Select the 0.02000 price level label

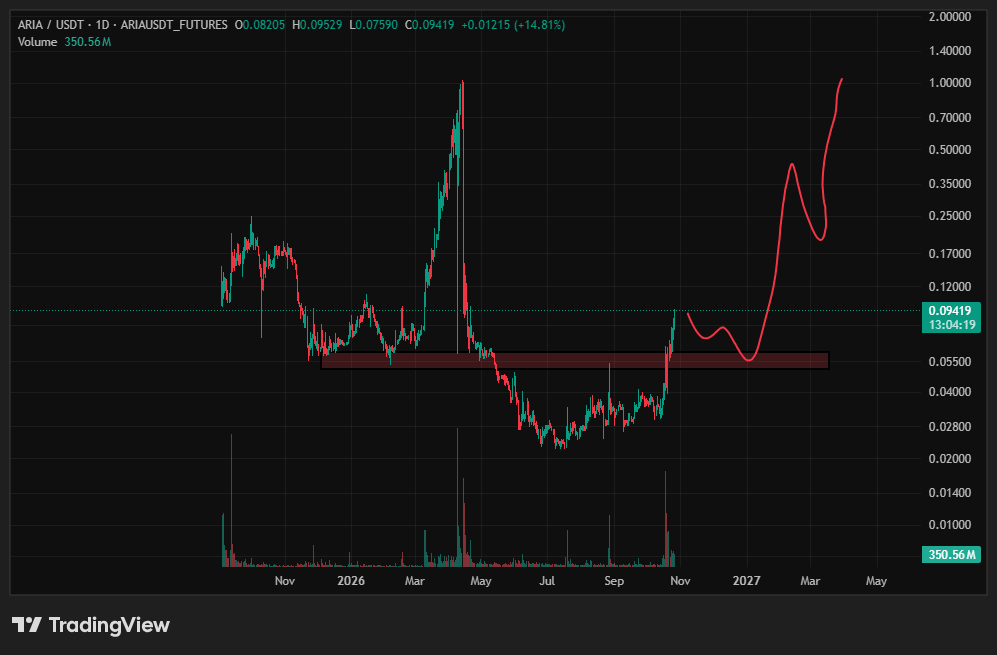[950, 458]
